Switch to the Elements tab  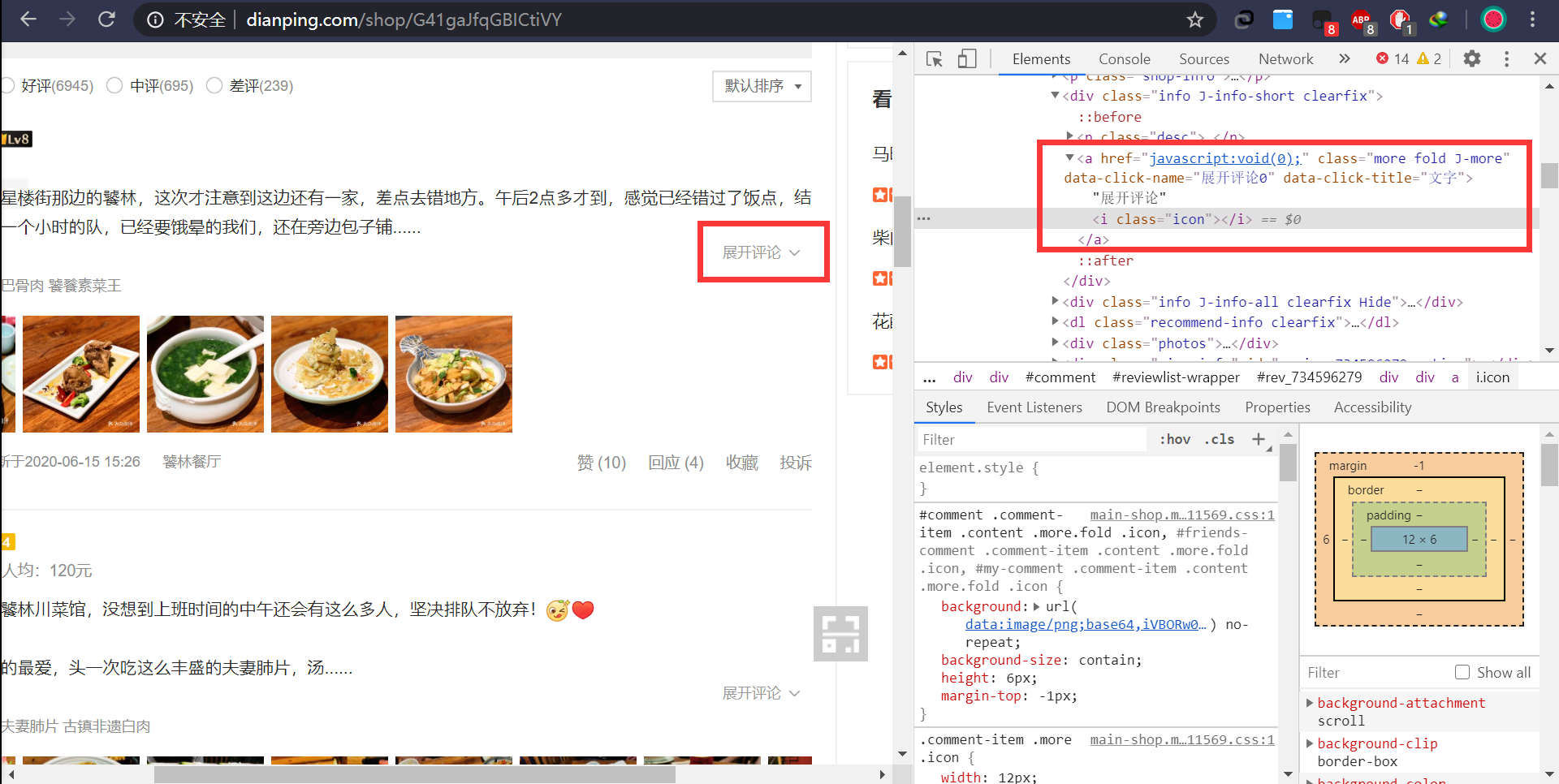coord(1041,58)
